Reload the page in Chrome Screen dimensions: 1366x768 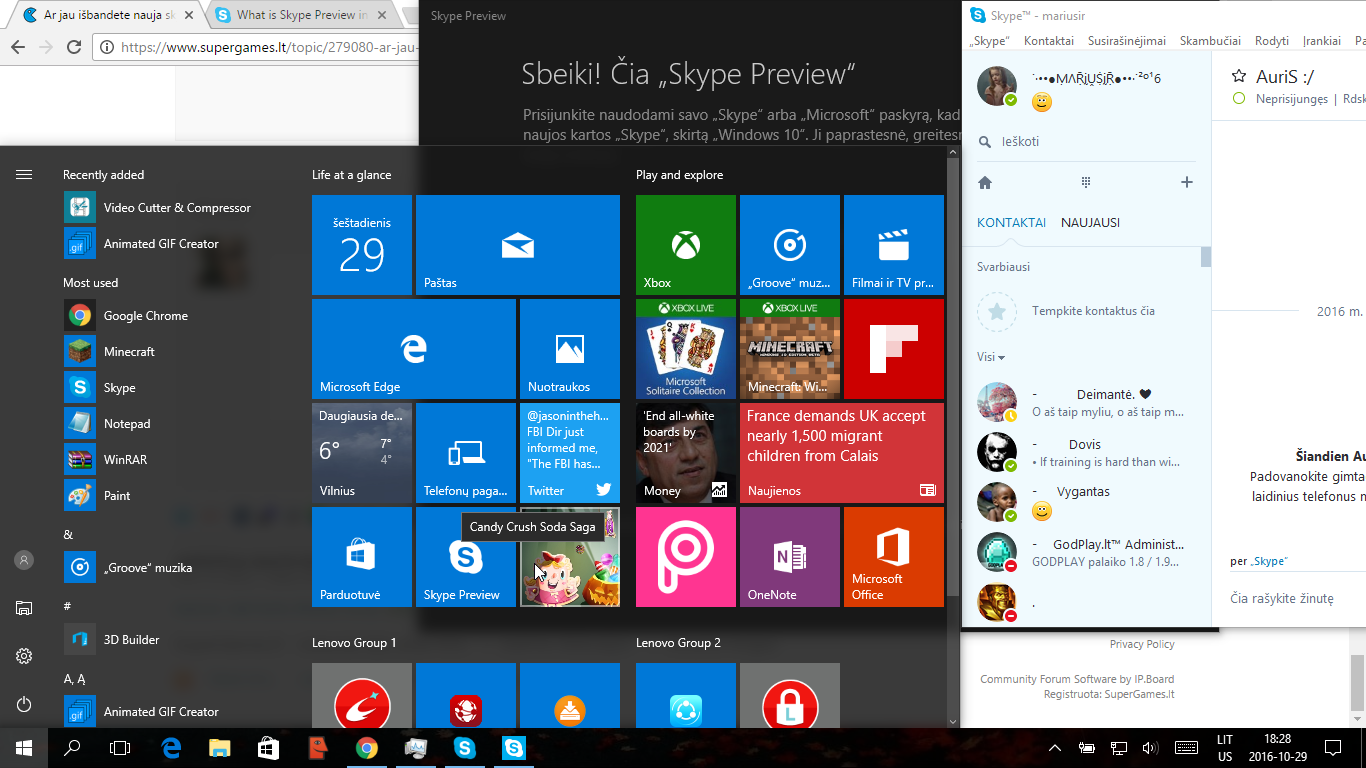tap(73, 47)
